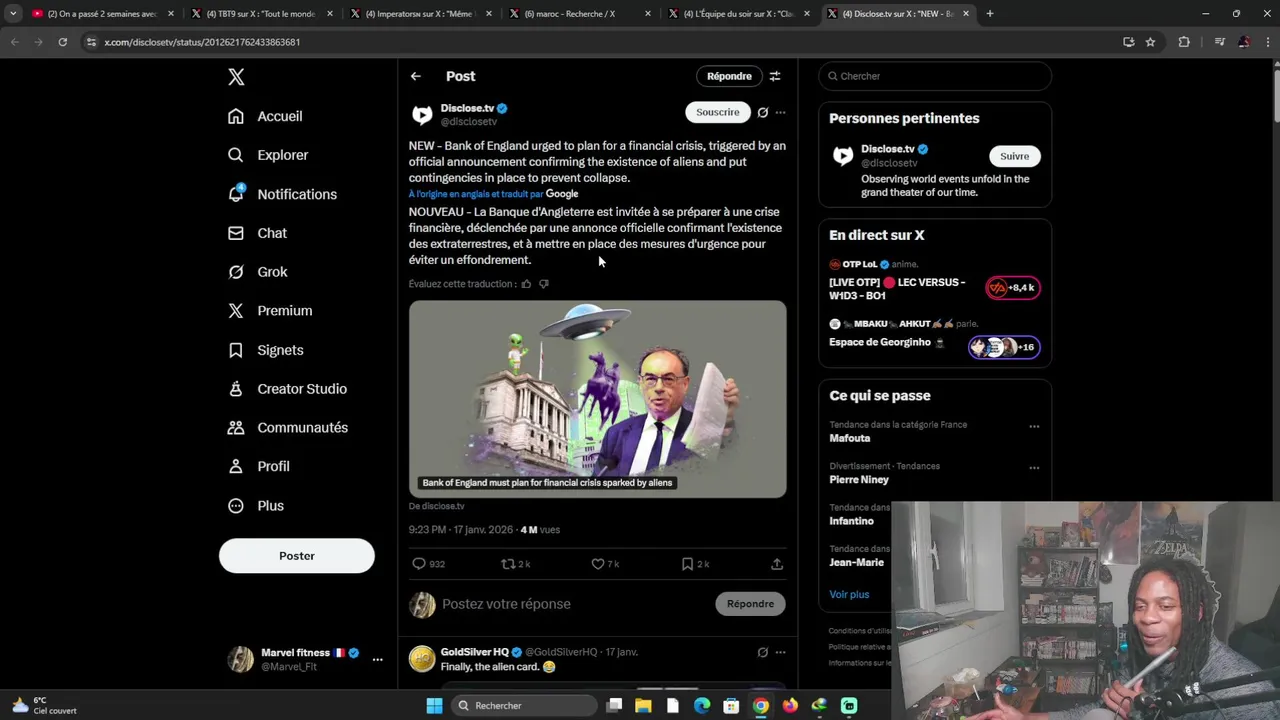Viewport: 1280px width, 720px height.
Task: Open the weather widget Ciel couvert
Action: coord(45,706)
